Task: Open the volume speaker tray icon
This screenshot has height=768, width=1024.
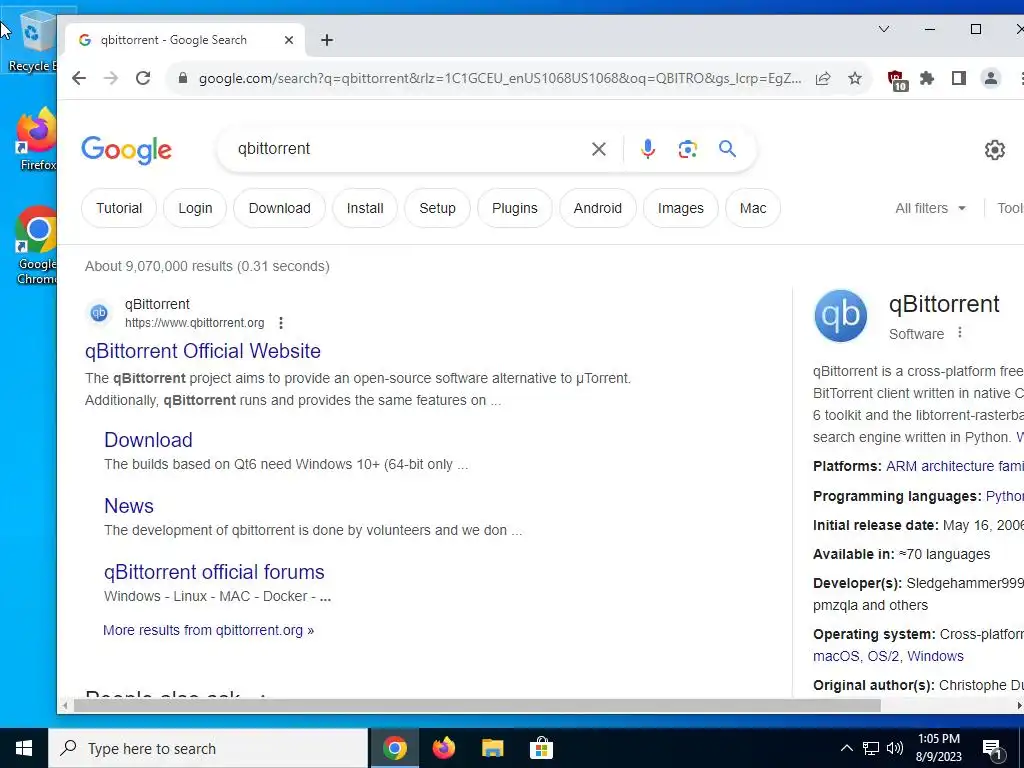Action: click(895, 748)
